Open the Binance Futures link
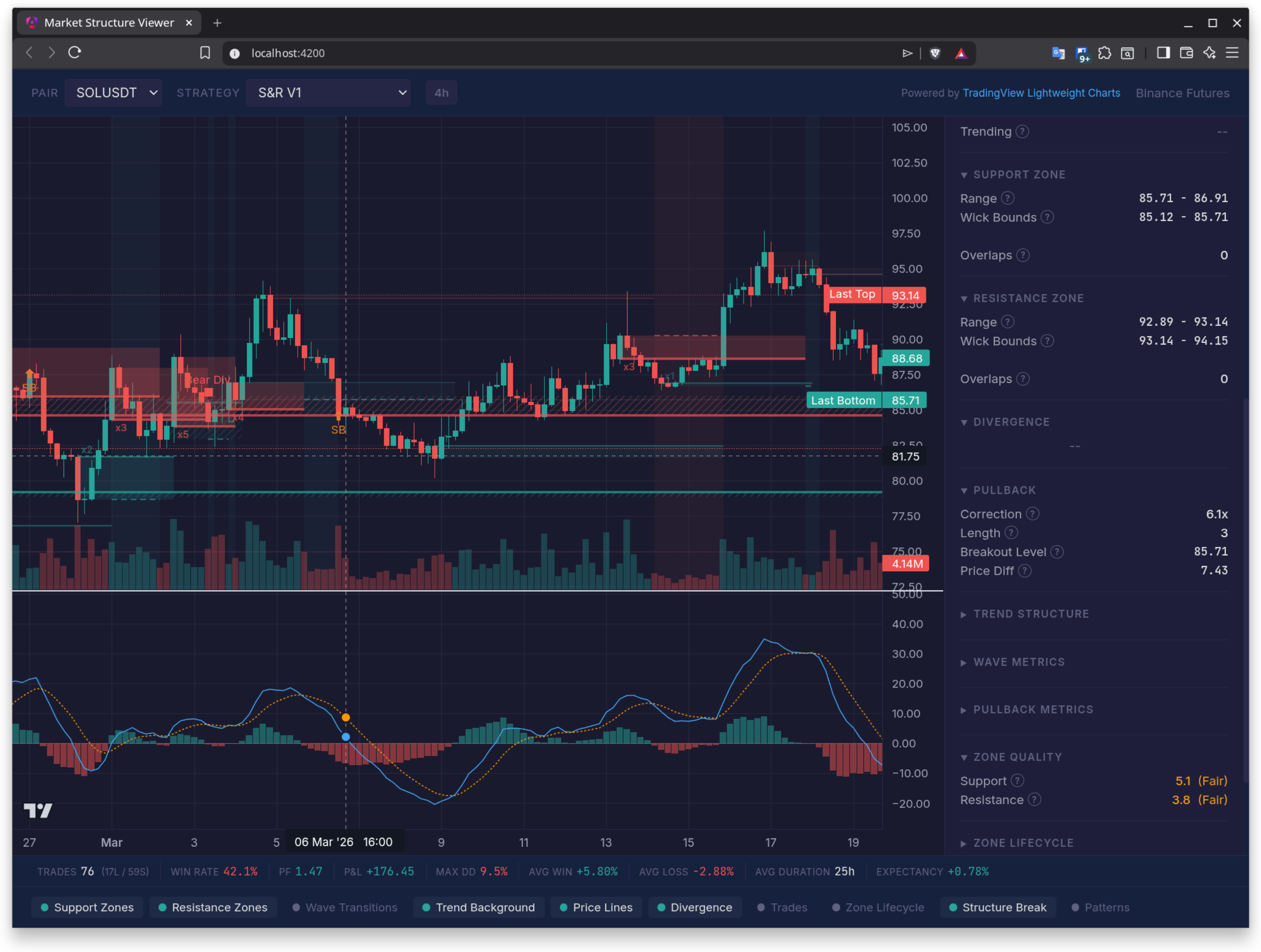 pos(1181,93)
